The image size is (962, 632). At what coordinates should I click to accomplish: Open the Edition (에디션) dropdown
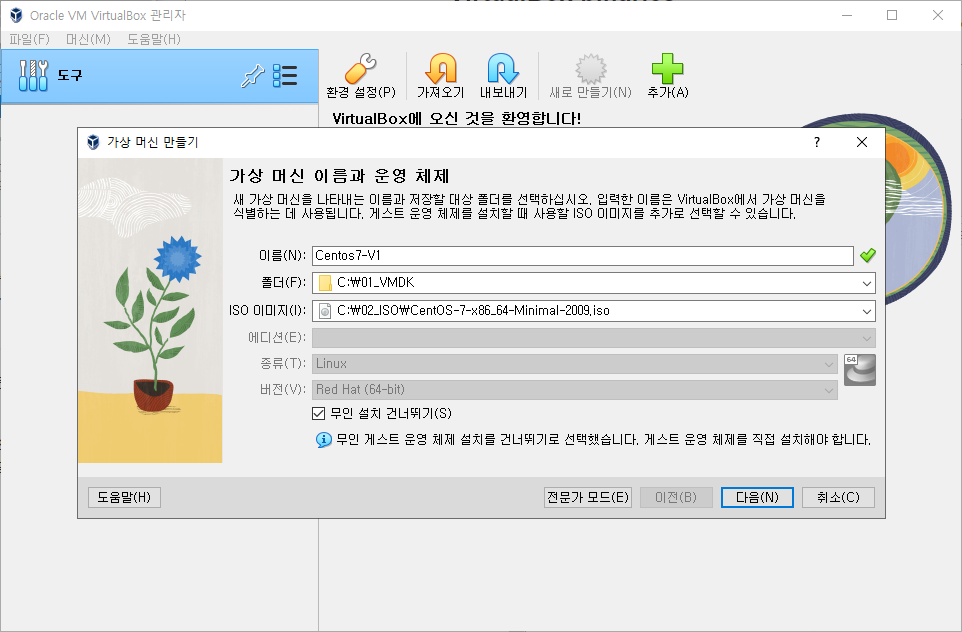[593, 338]
